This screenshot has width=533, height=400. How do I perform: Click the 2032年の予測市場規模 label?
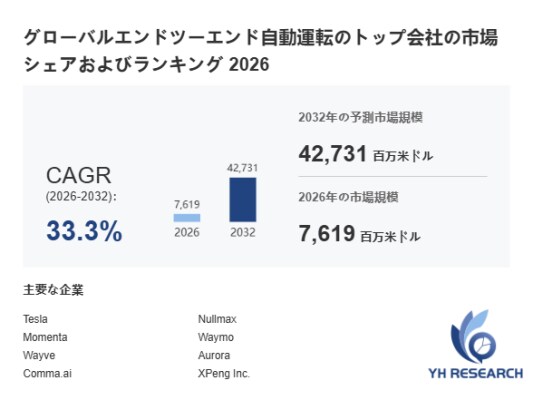pos(361,118)
